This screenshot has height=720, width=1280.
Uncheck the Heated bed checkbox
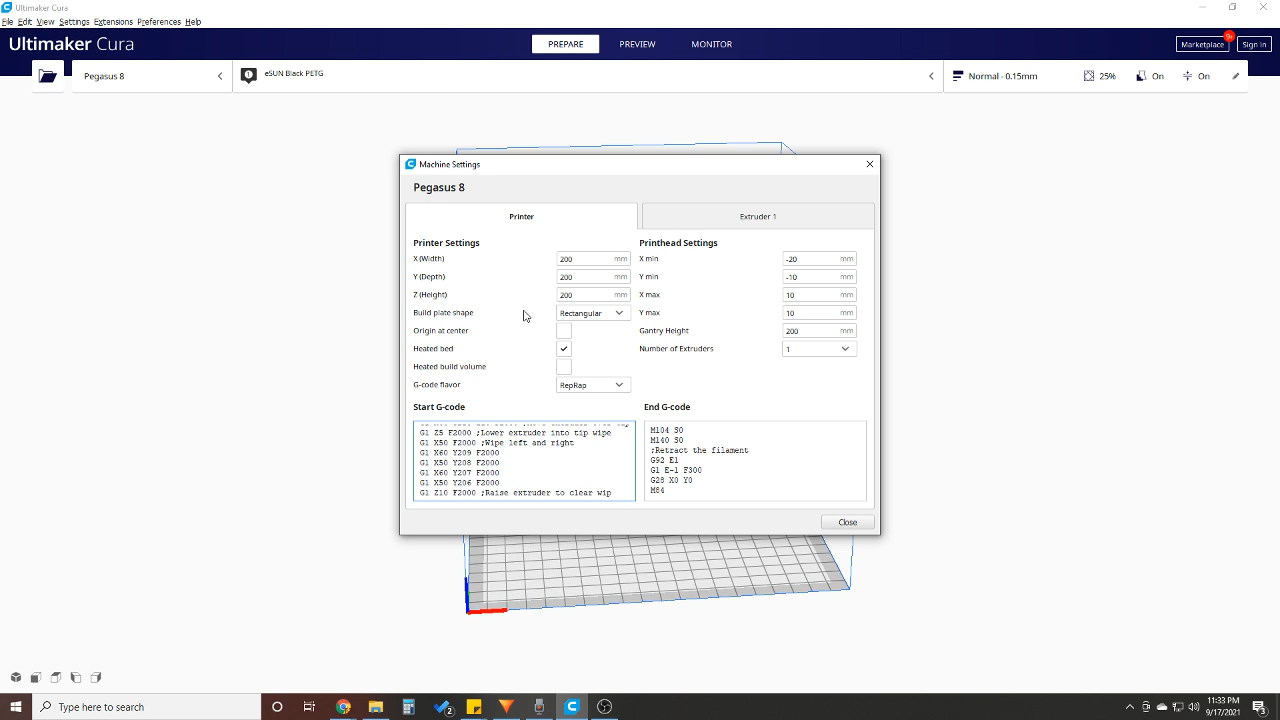(564, 349)
